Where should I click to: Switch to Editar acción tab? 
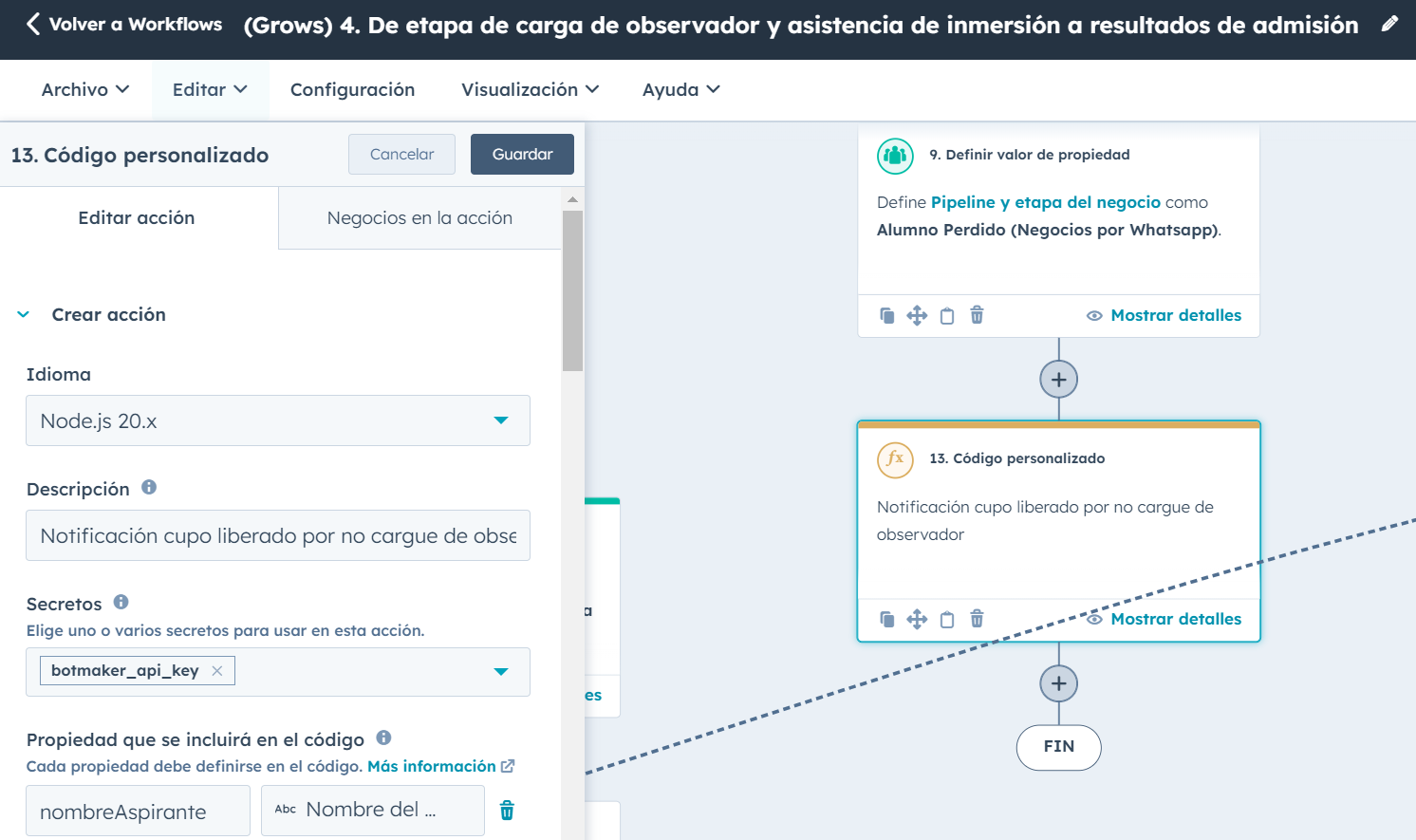pyautogui.click(x=139, y=218)
